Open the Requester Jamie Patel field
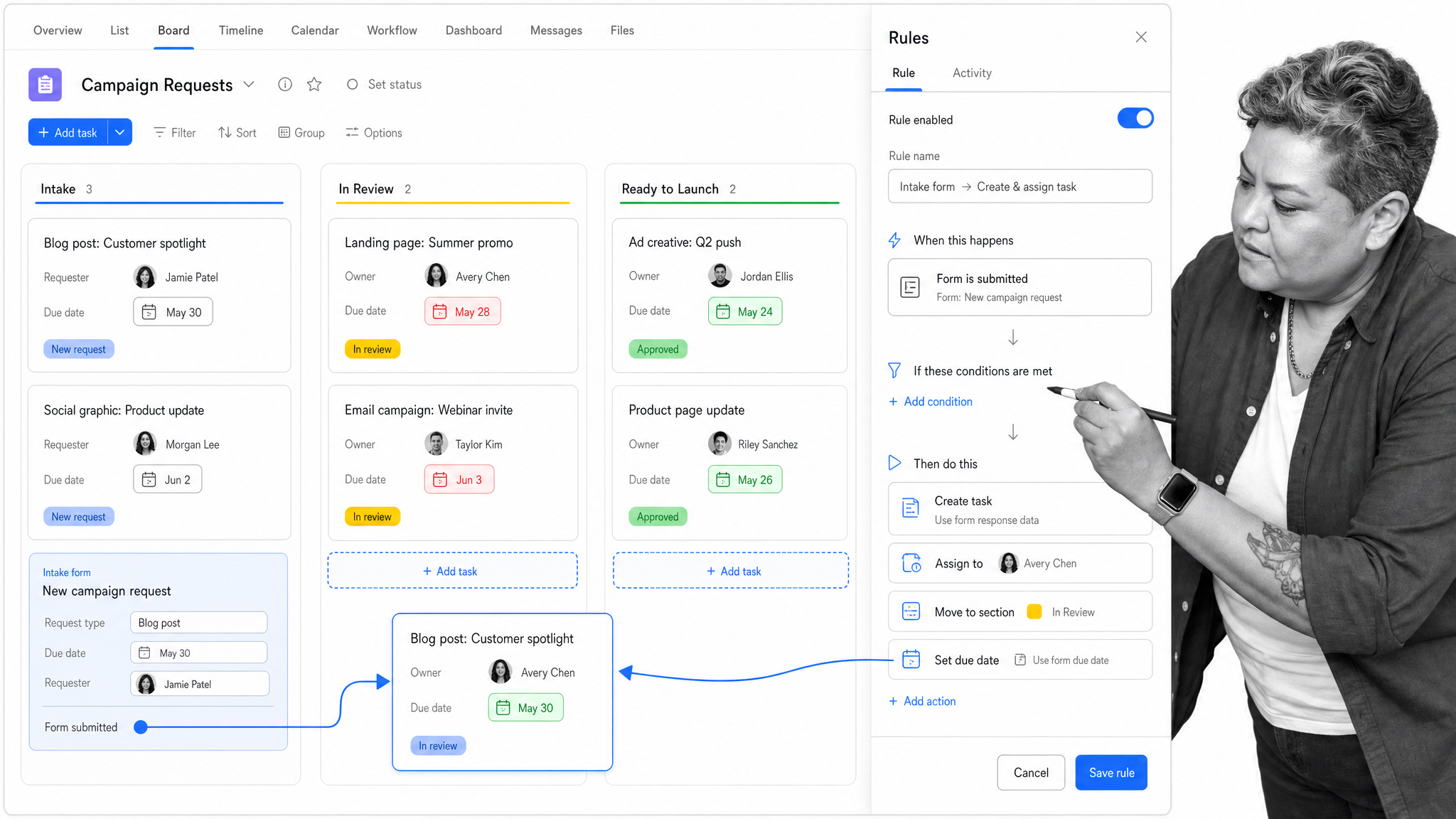The image size is (1456, 819). (200, 683)
